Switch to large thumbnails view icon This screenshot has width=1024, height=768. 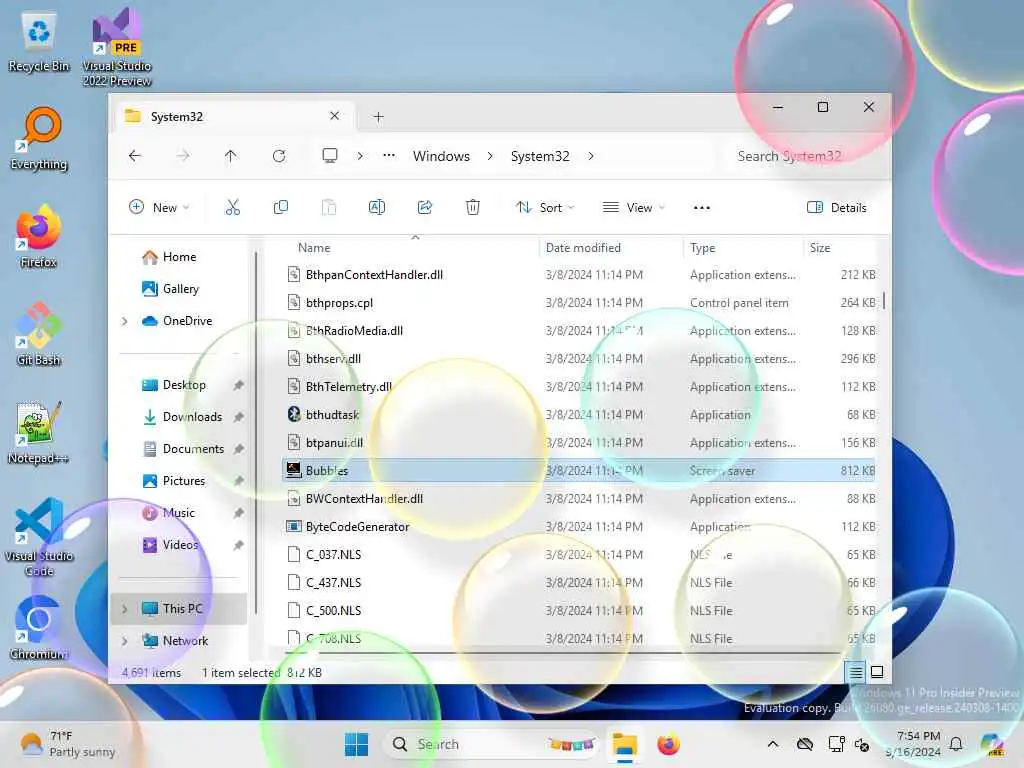pos(877,672)
